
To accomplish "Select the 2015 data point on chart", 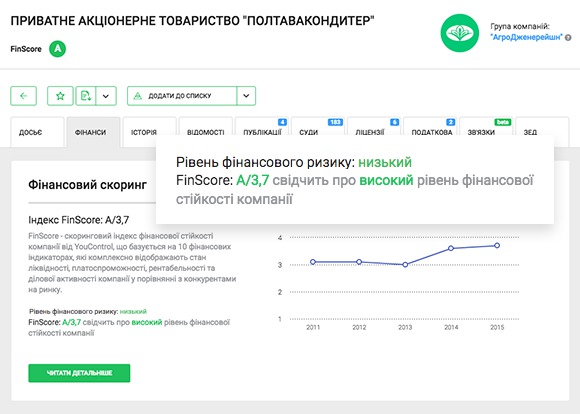I will coord(497,245).
